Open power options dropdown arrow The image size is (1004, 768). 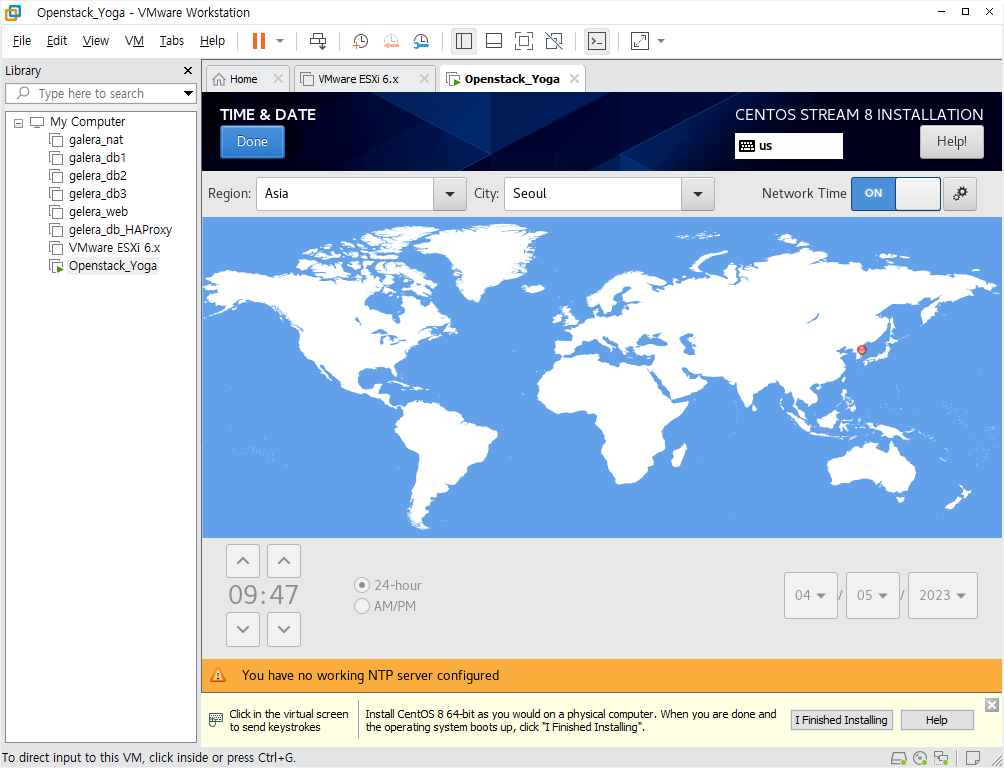click(280, 41)
